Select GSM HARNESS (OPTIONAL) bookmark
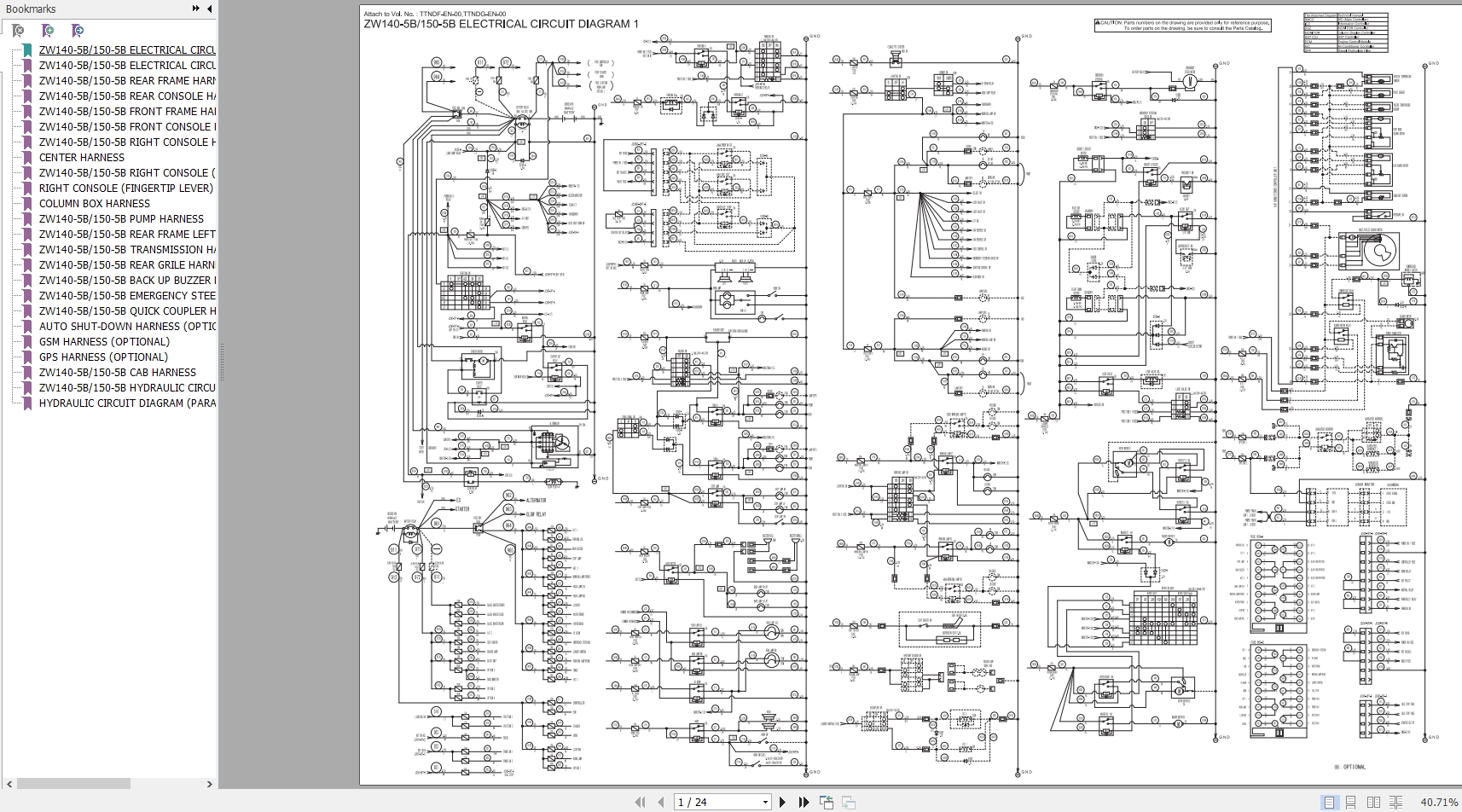This screenshot has height=812, width=1462. tap(104, 342)
